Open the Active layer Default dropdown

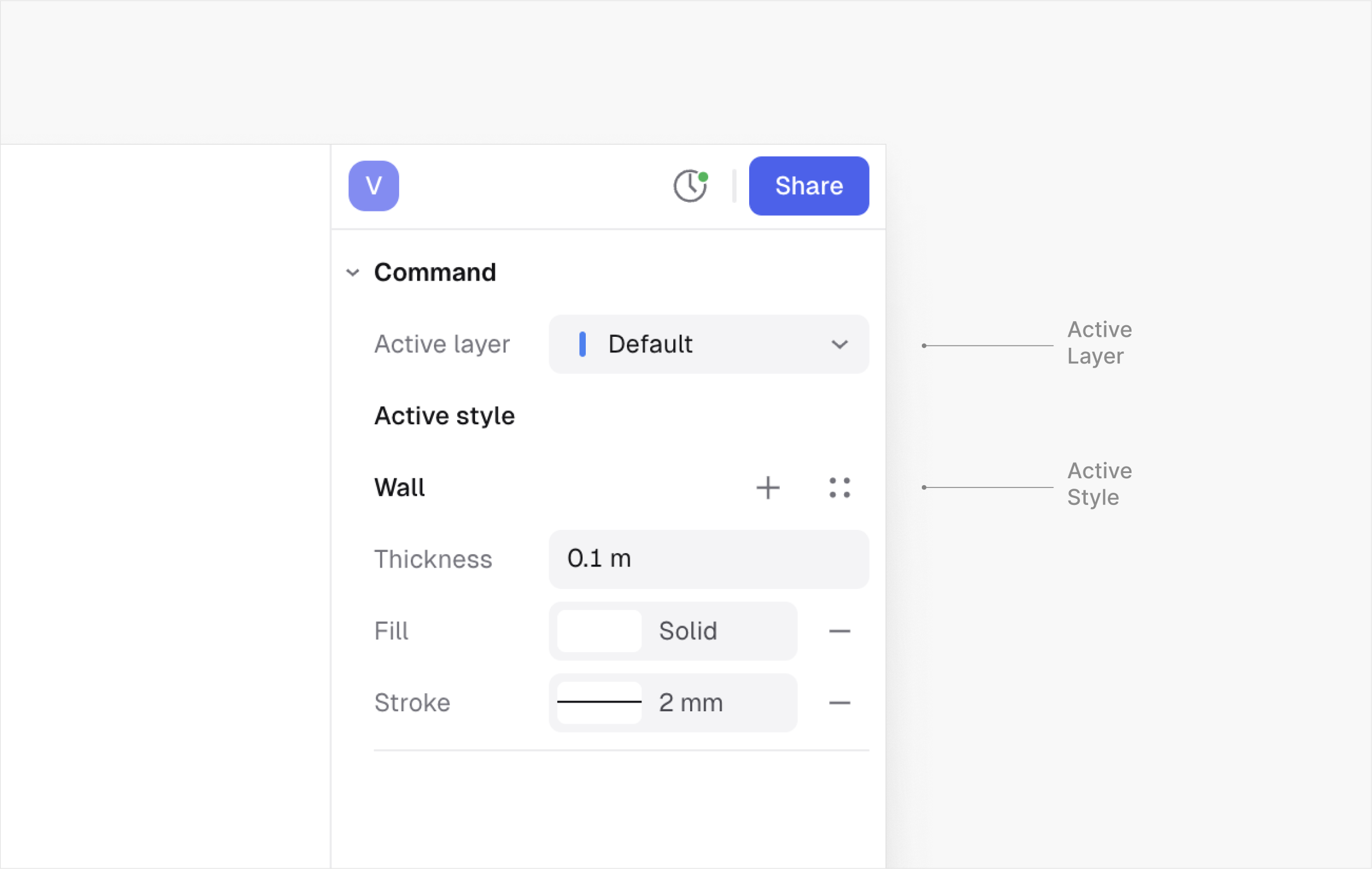[708, 344]
